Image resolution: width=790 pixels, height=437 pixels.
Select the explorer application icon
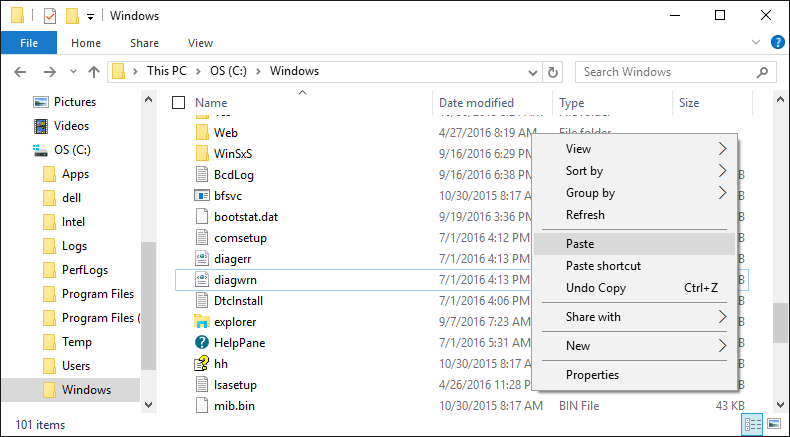(202, 322)
